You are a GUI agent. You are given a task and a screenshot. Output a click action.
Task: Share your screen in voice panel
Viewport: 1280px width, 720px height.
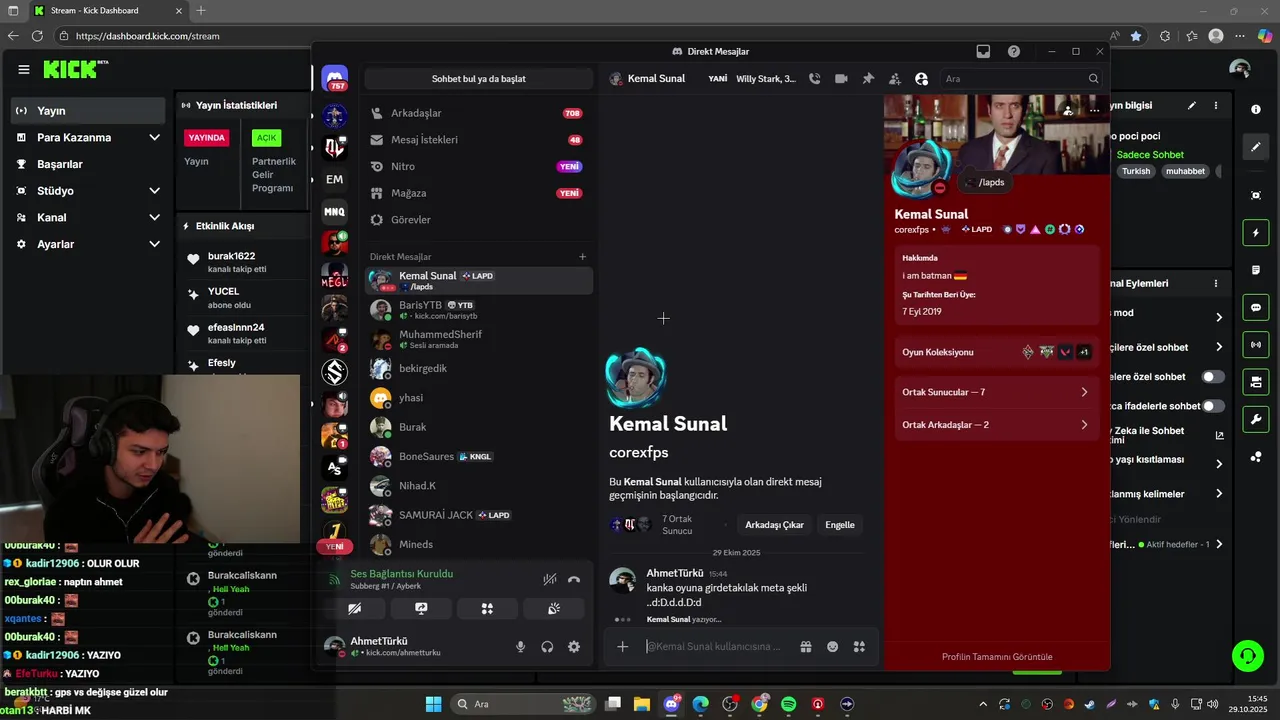421,608
